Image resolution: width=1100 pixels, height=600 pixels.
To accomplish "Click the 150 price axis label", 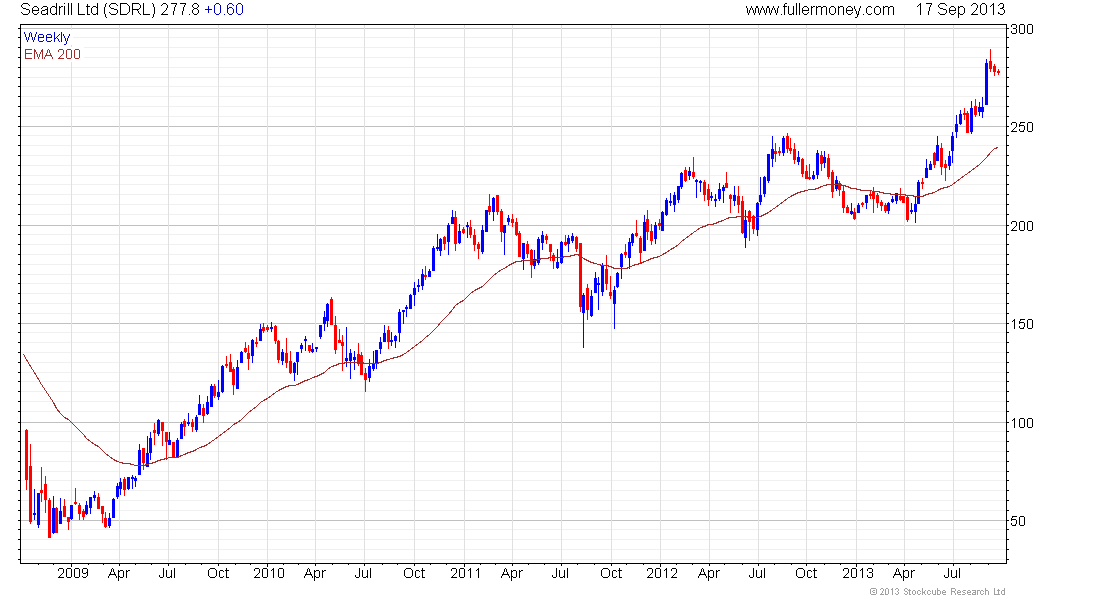I will coord(1022,324).
